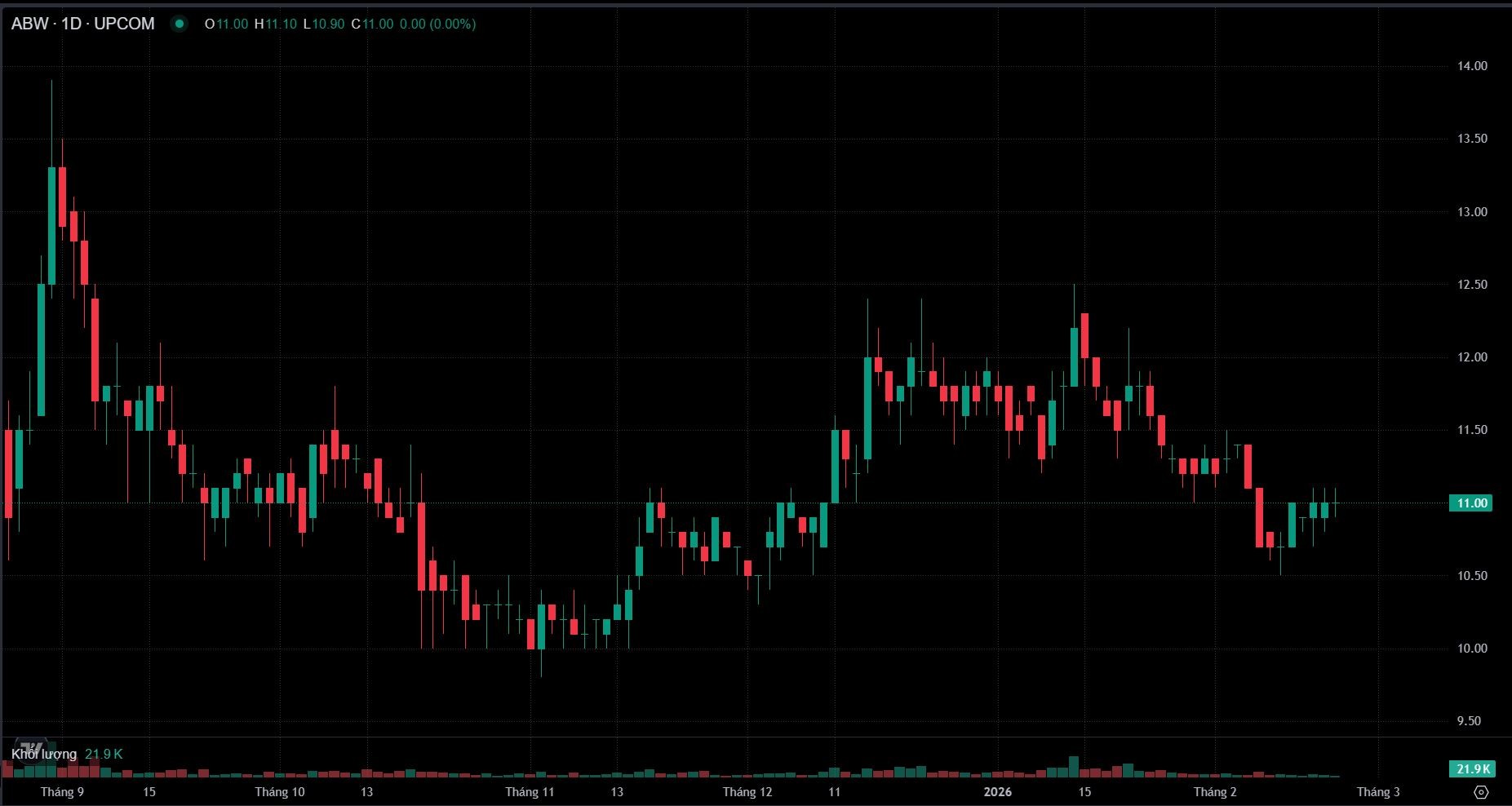Image resolution: width=1512 pixels, height=806 pixels.
Task: Click the TradingView logo watermark
Action: pos(32,749)
